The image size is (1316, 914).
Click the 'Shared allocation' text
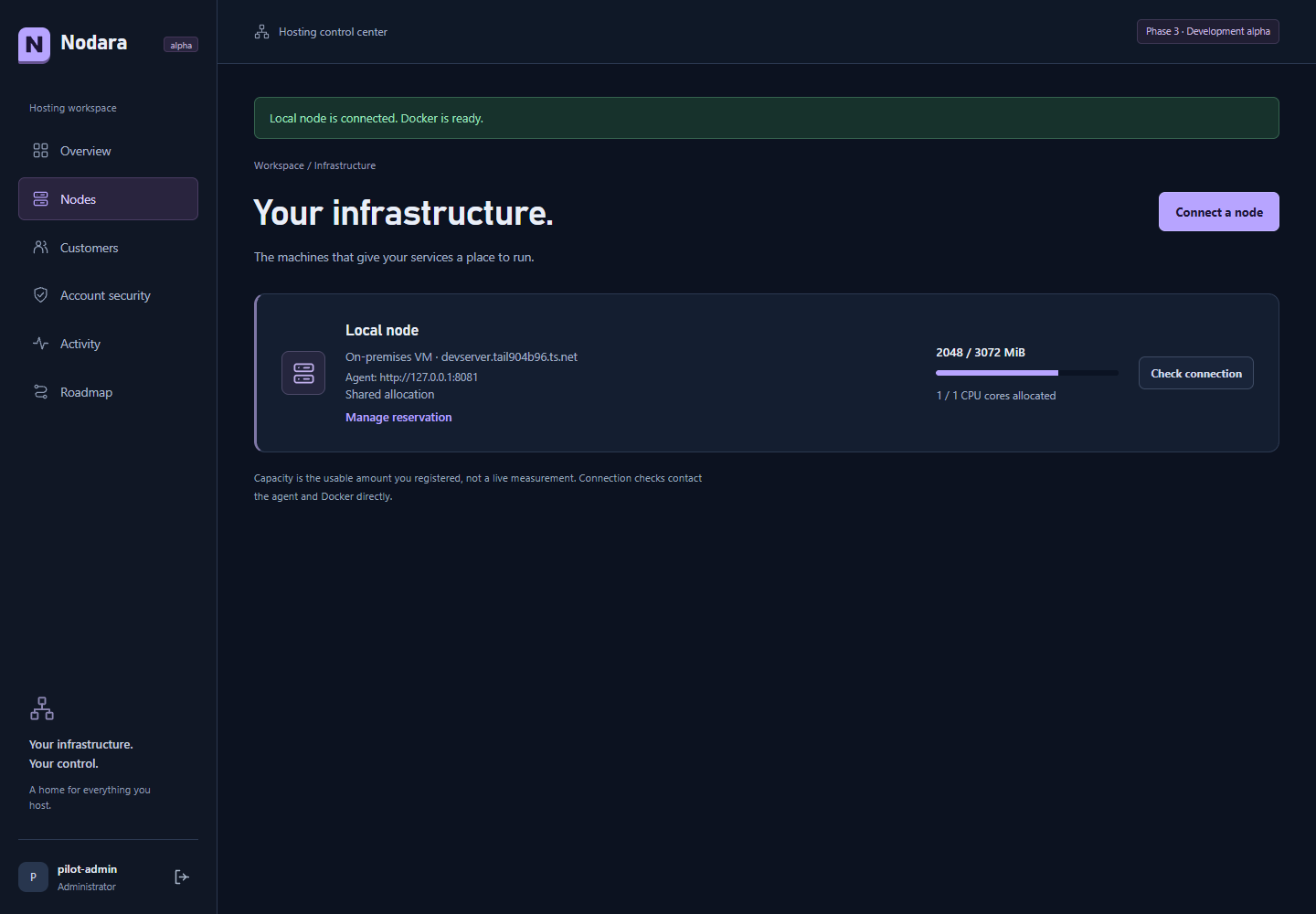point(390,395)
